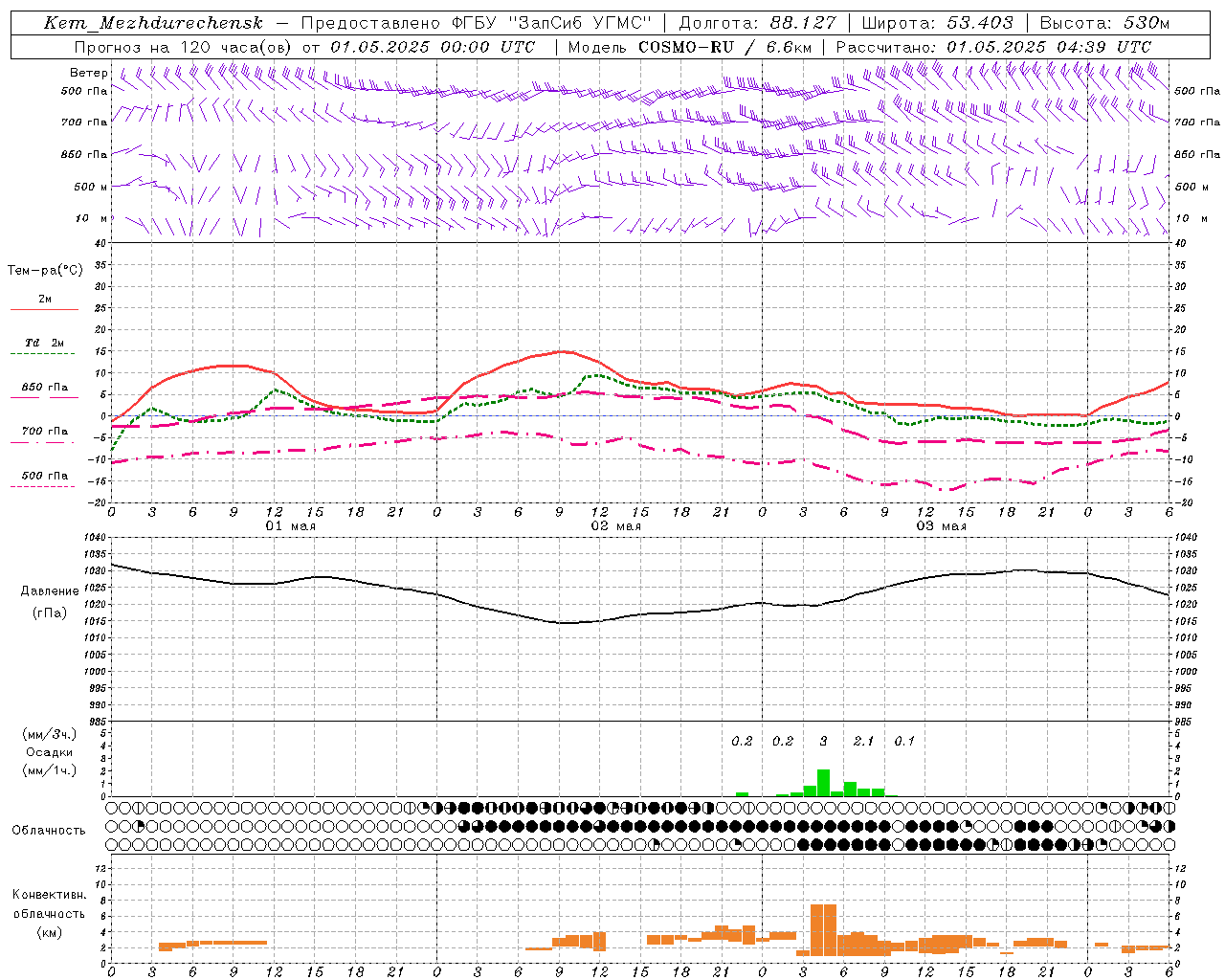Click the "0.1" precipitation total value
Image resolution: width=1225 pixels, height=980 pixels.
click(x=904, y=741)
